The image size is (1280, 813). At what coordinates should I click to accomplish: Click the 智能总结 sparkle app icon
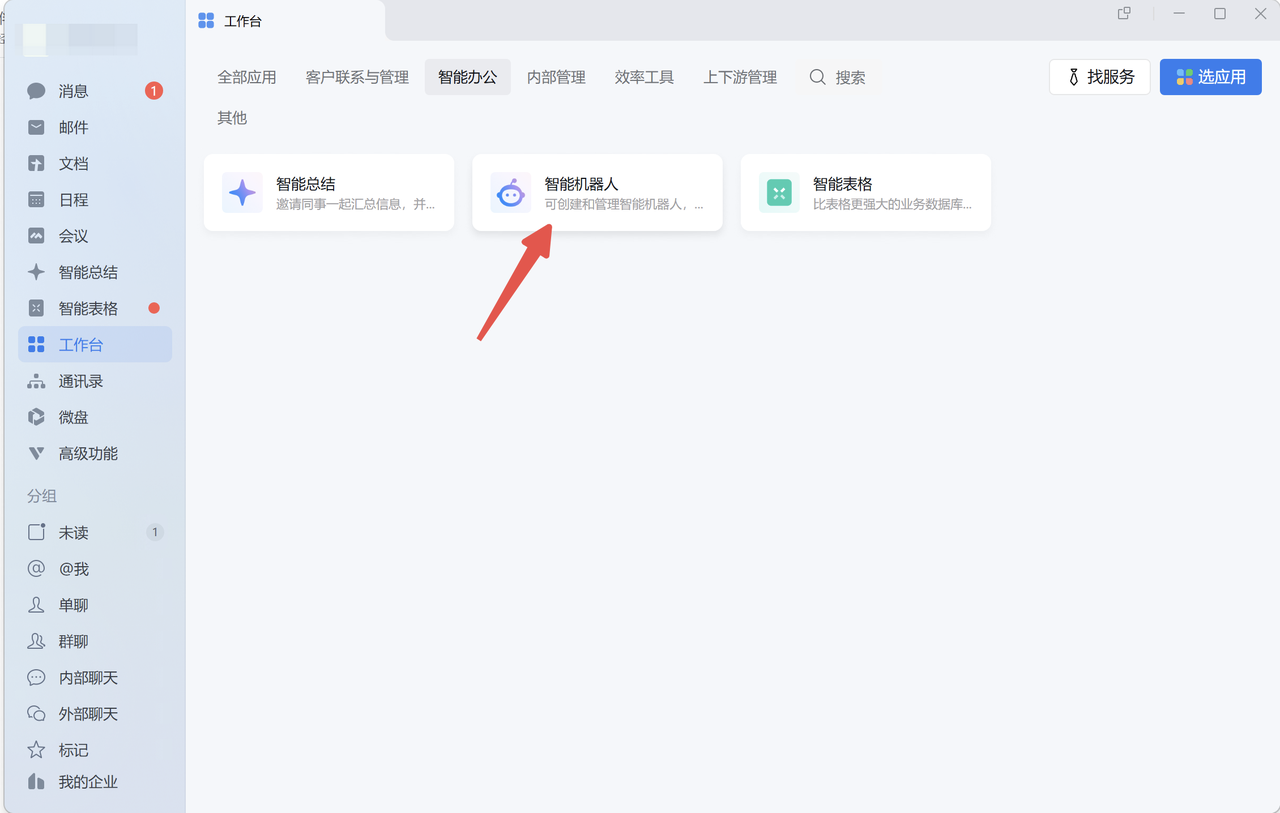[x=242, y=193]
